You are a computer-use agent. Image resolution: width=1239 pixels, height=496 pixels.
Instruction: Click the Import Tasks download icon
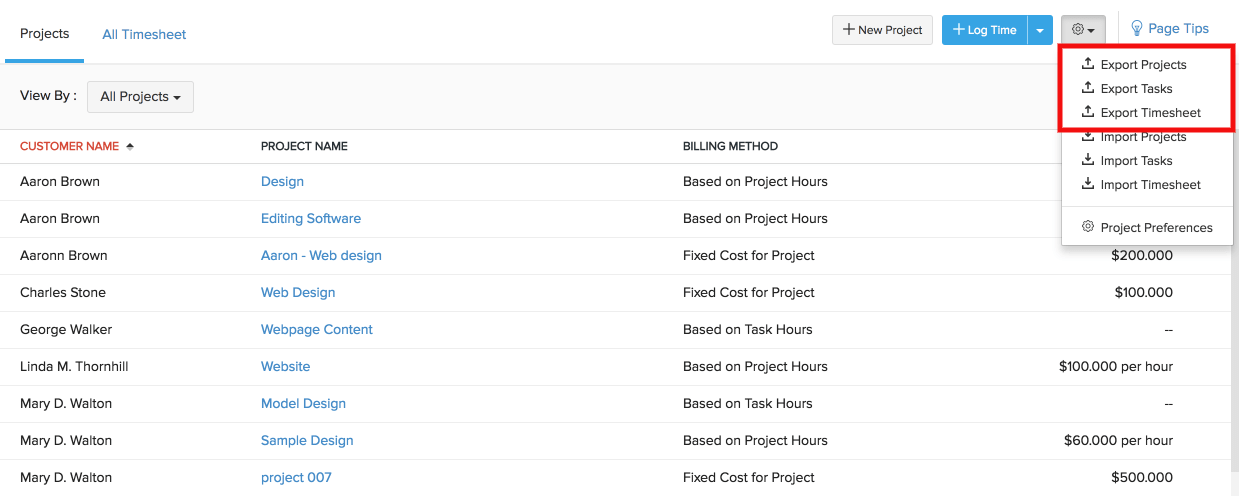(1088, 160)
